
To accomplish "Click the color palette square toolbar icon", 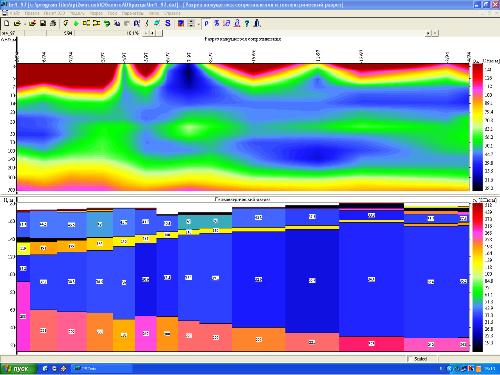I will pos(181,23).
